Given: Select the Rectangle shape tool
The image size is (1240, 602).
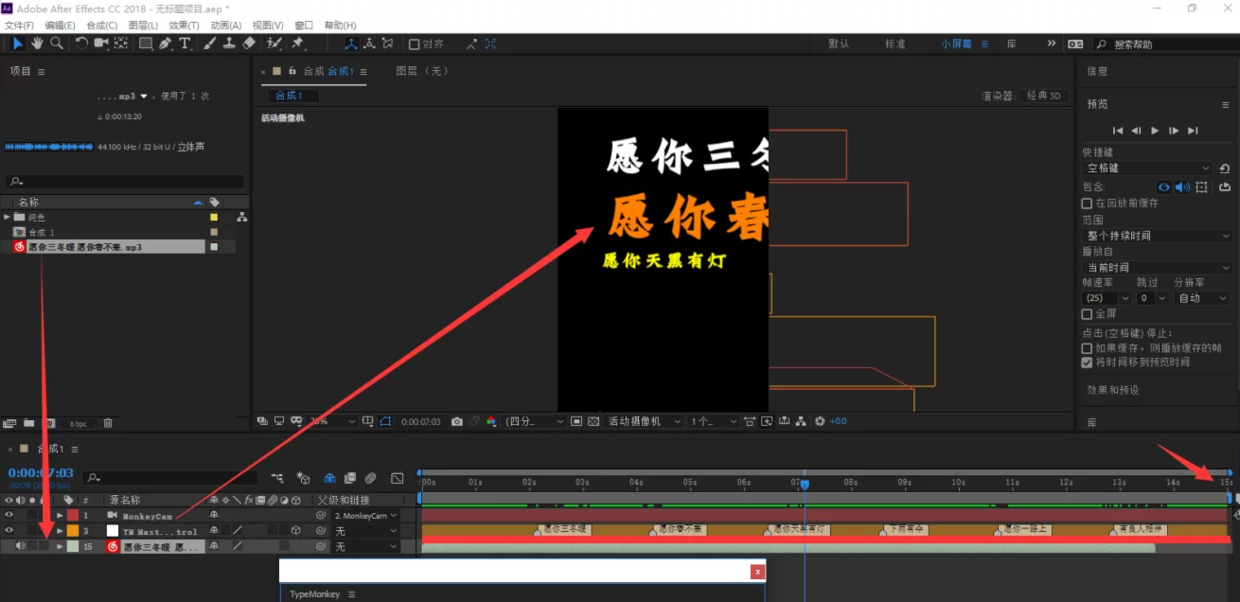Looking at the screenshot, I should tap(146, 44).
